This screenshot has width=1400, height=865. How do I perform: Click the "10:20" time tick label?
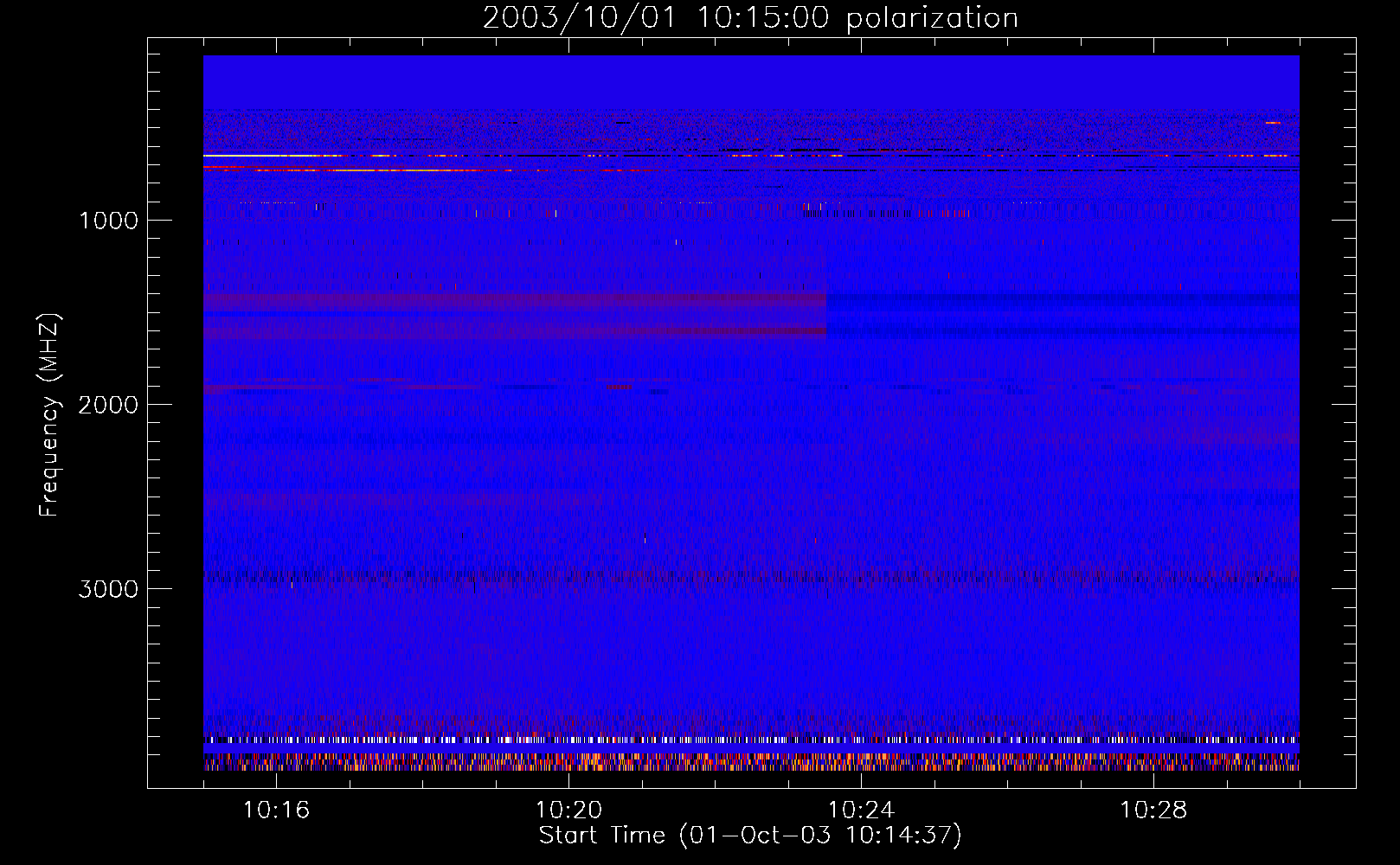click(x=568, y=811)
